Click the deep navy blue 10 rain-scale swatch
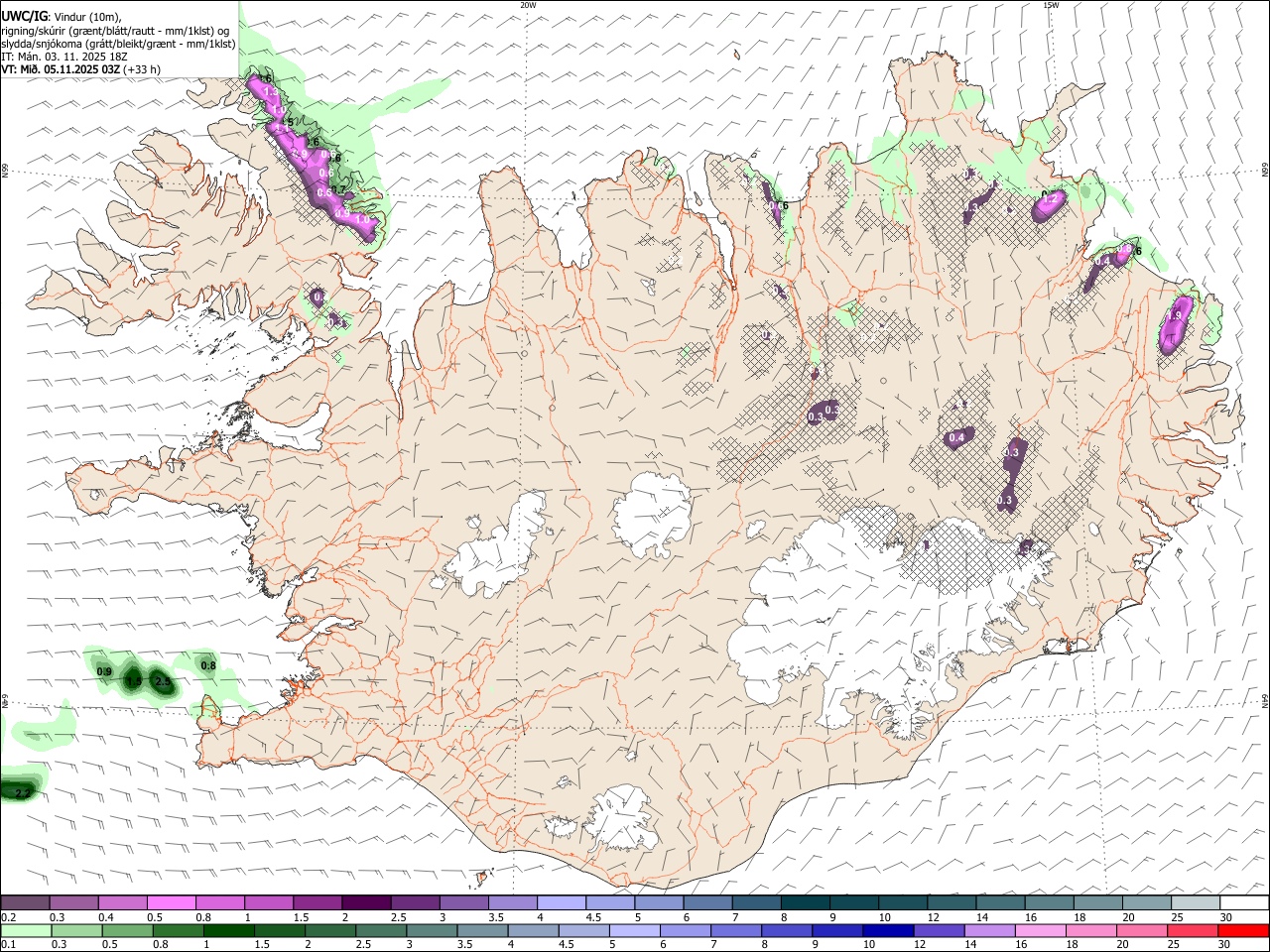The width and height of the screenshot is (1270, 952). pyautogui.click(x=888, y=930)
